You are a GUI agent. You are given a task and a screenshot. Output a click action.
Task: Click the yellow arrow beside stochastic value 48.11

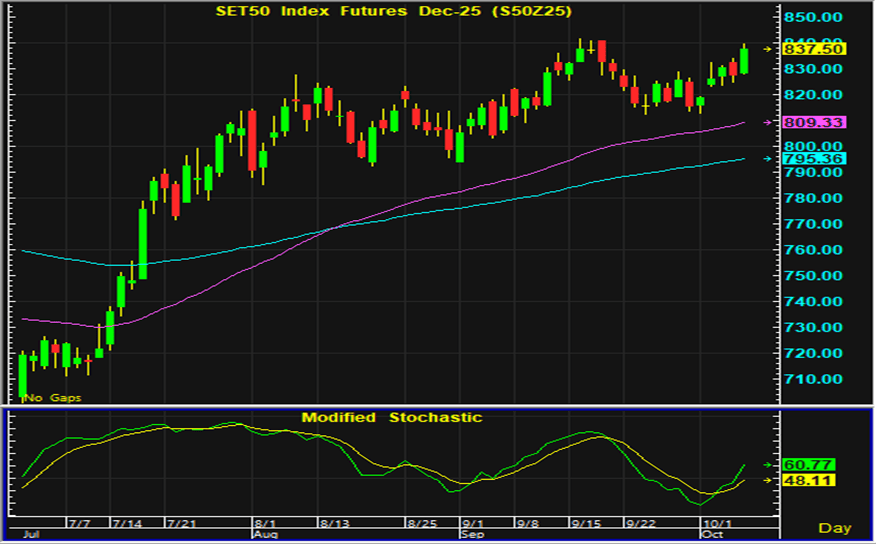768,480
